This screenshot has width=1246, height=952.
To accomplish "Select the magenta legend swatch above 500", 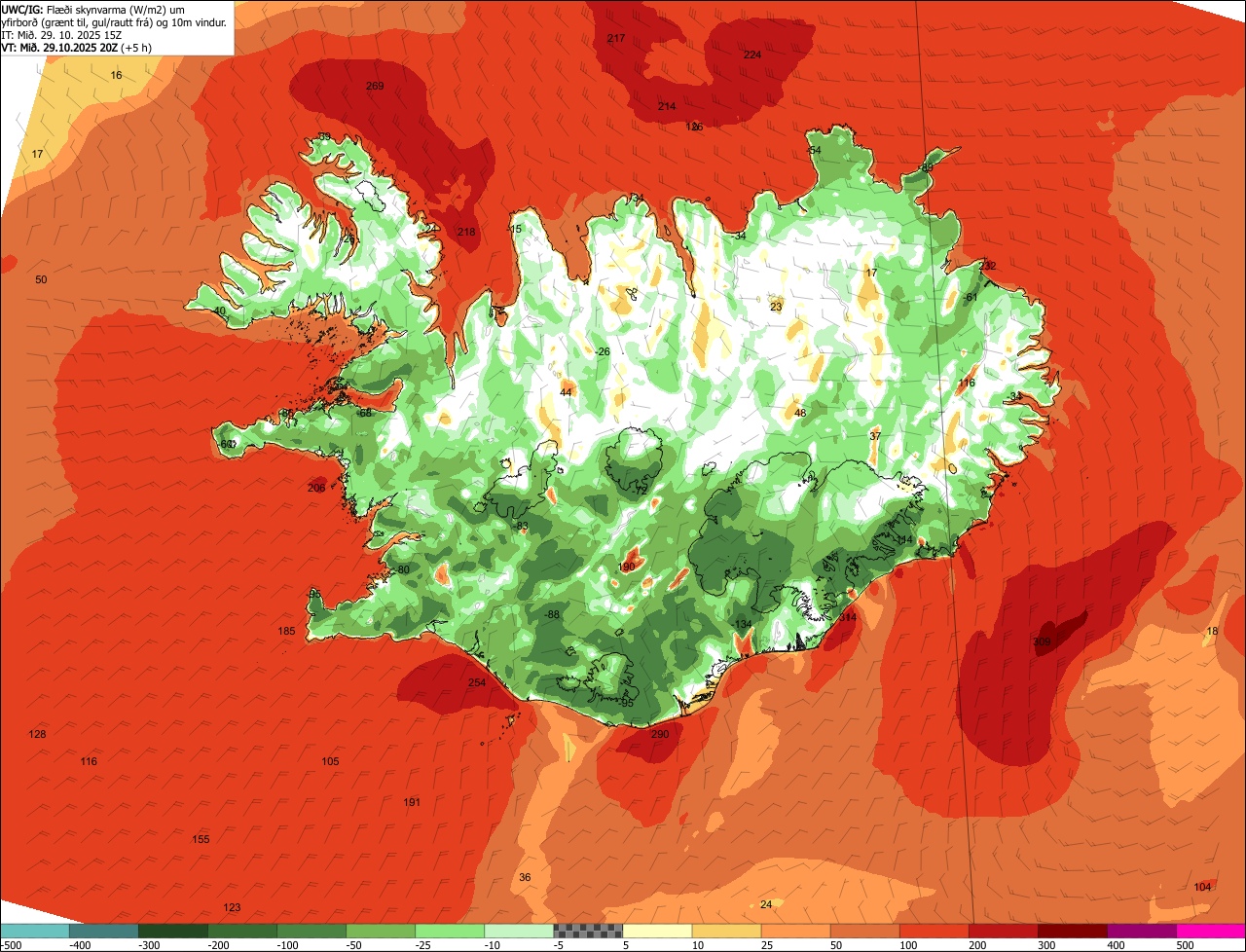I will 1210,931.
